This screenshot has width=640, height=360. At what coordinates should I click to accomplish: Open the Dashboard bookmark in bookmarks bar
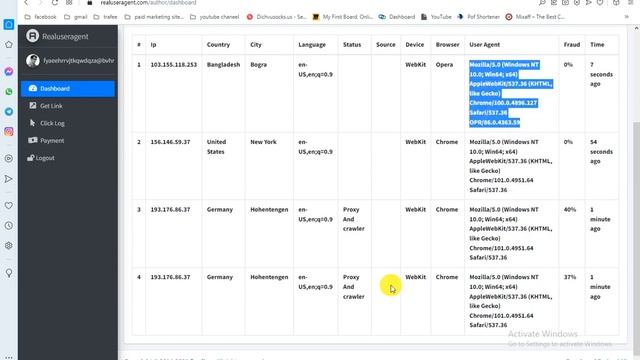click(x=397, y=17)
